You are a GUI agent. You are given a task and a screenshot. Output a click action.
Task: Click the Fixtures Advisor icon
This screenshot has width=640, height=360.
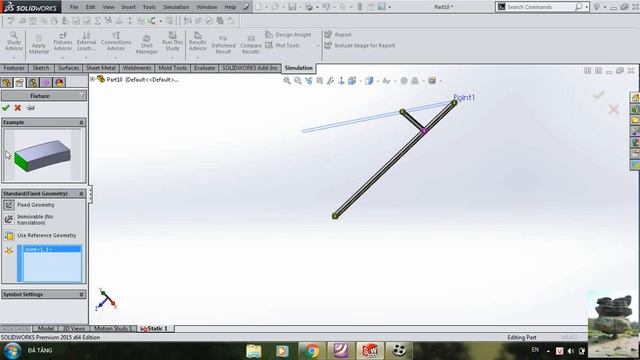point(62,36)
